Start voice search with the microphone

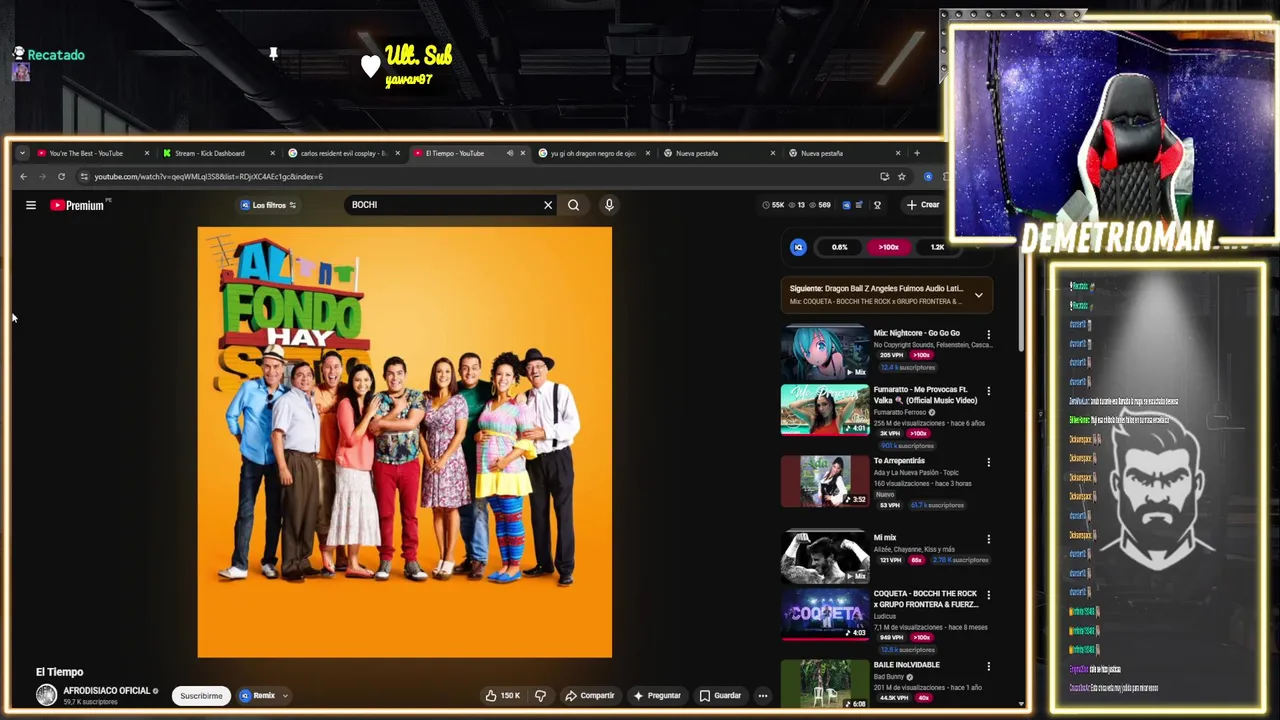pos(609,205)
